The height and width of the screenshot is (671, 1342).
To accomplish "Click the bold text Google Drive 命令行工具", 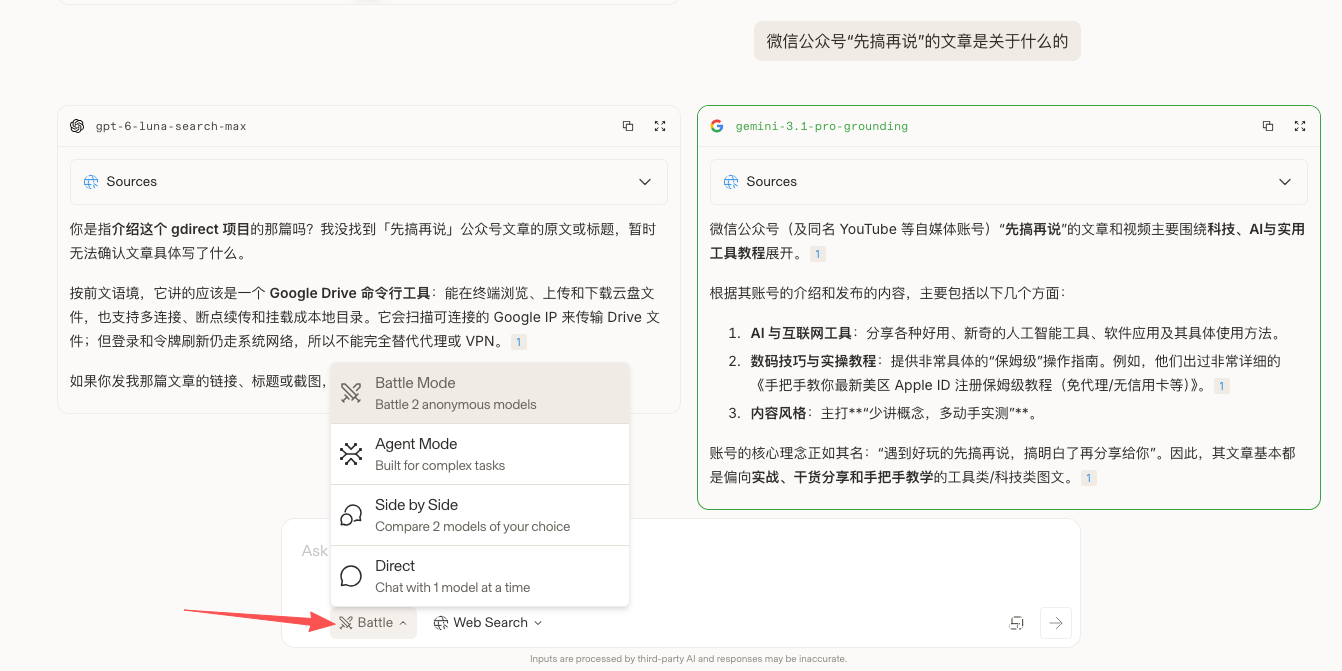I will [x=350, y=293].
